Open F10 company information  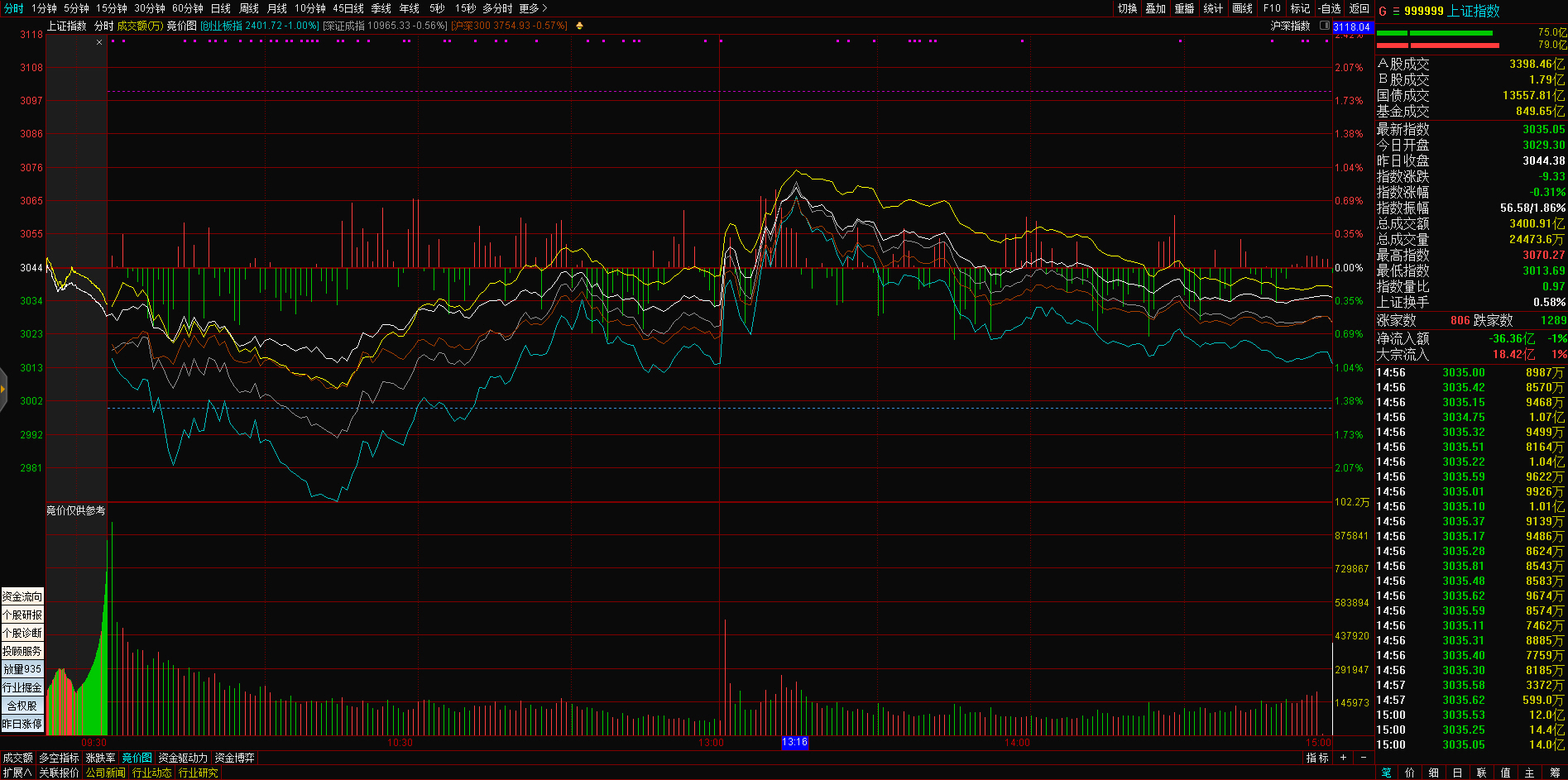1272,8
